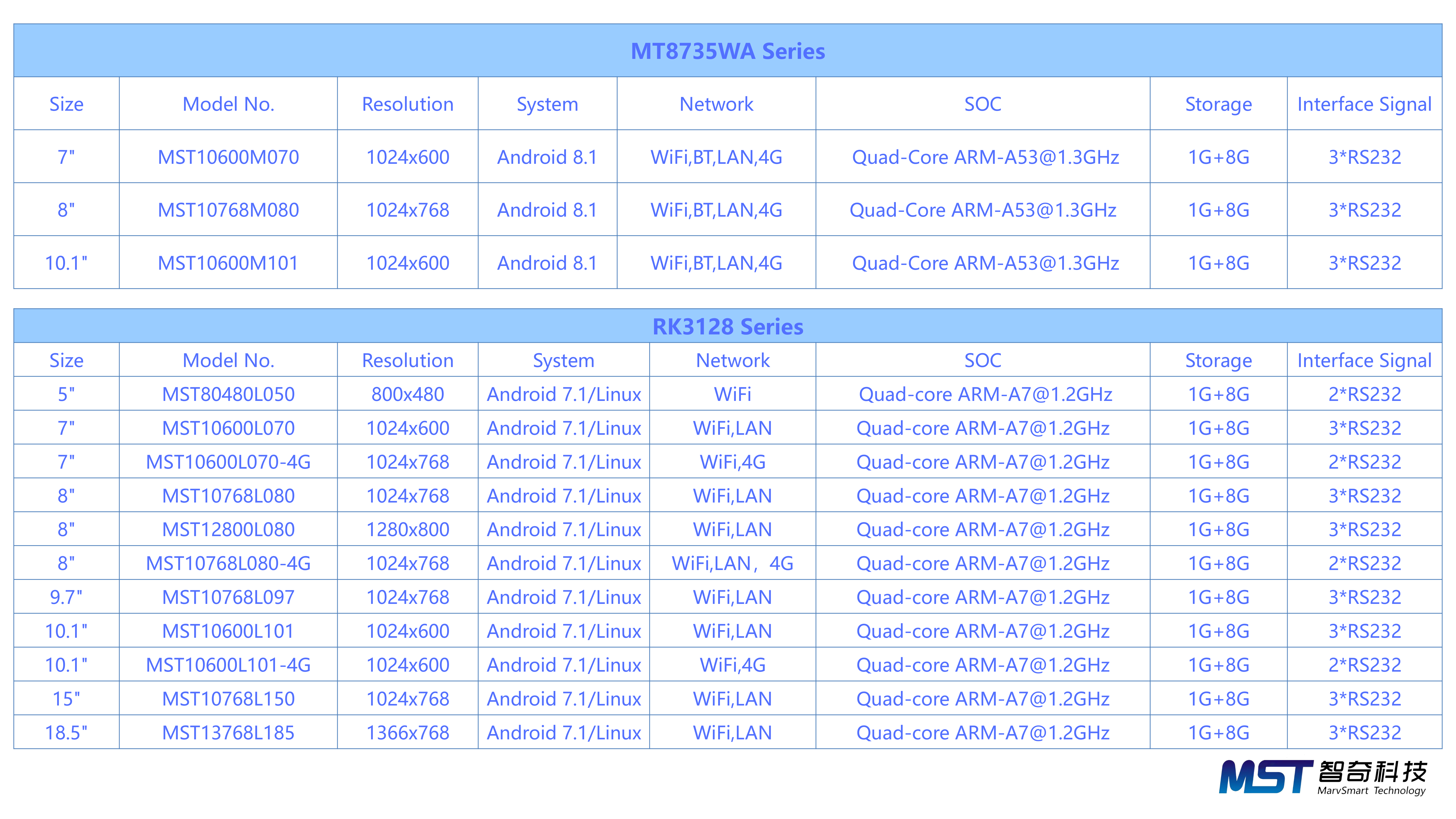The width and height of the screenshot is (1456, 819).
Task: Click Android 7.1/Linux in MST10768L150 row
Action: point(564,699)
